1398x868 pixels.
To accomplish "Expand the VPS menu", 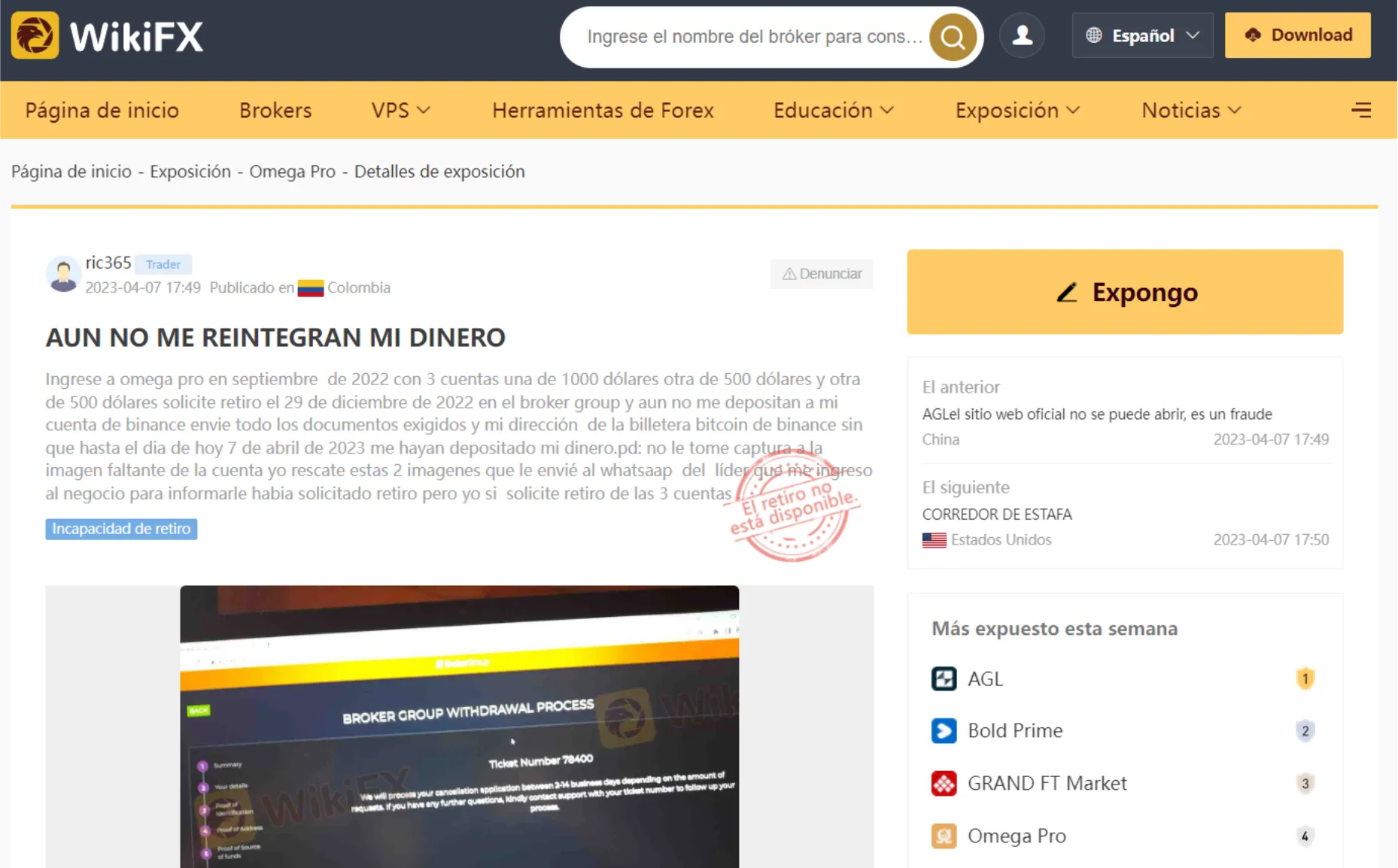I will [x=400, y=111].
